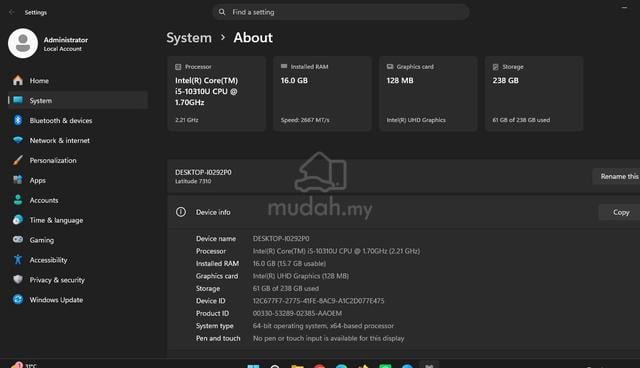Screen dimensions: 640x368
Task: Select the Processor value in Device info
Action: (x=336, y=251)
